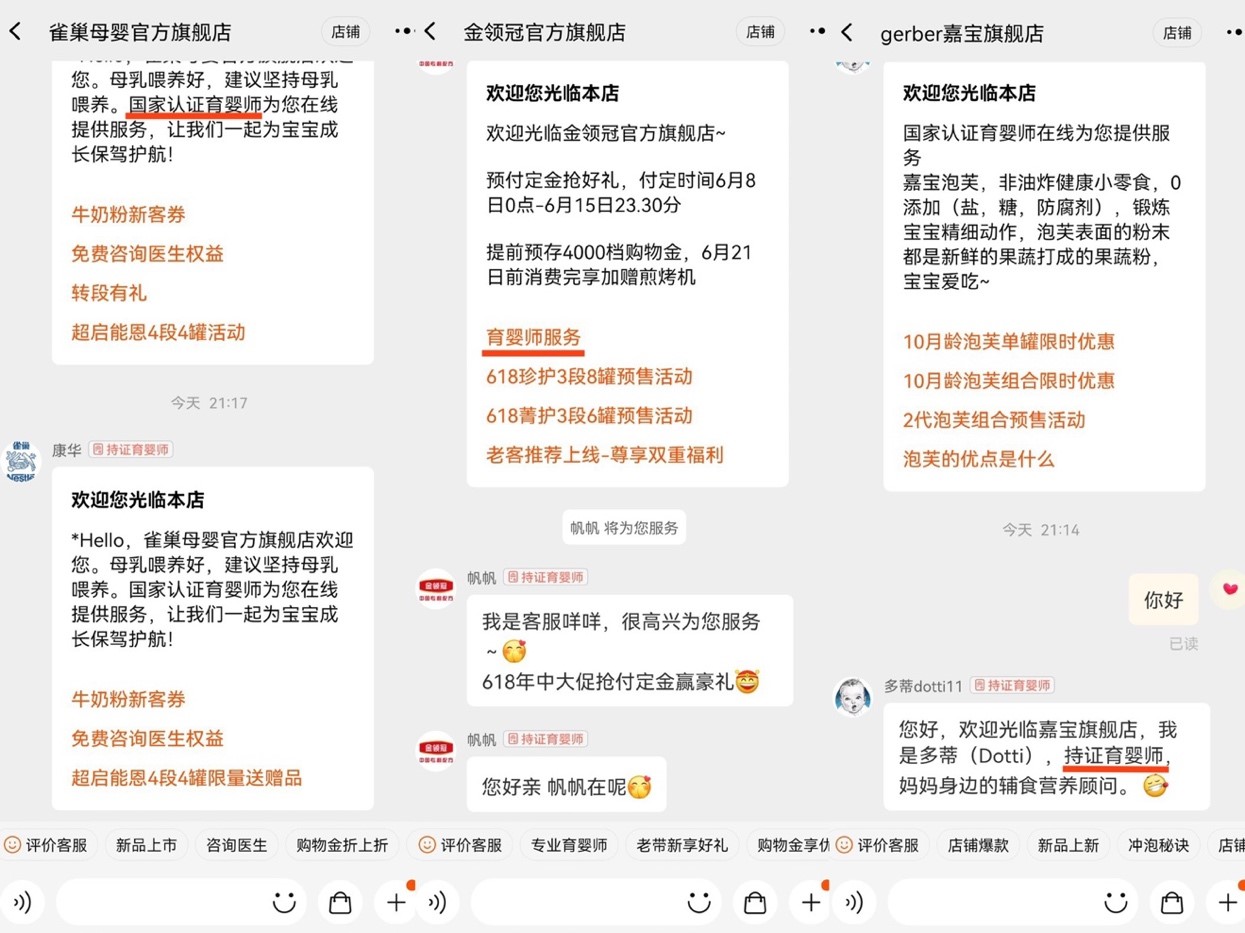Open 牛奶粉新客券 link in lower message
1245x933 pixels.
pos(128,699)
